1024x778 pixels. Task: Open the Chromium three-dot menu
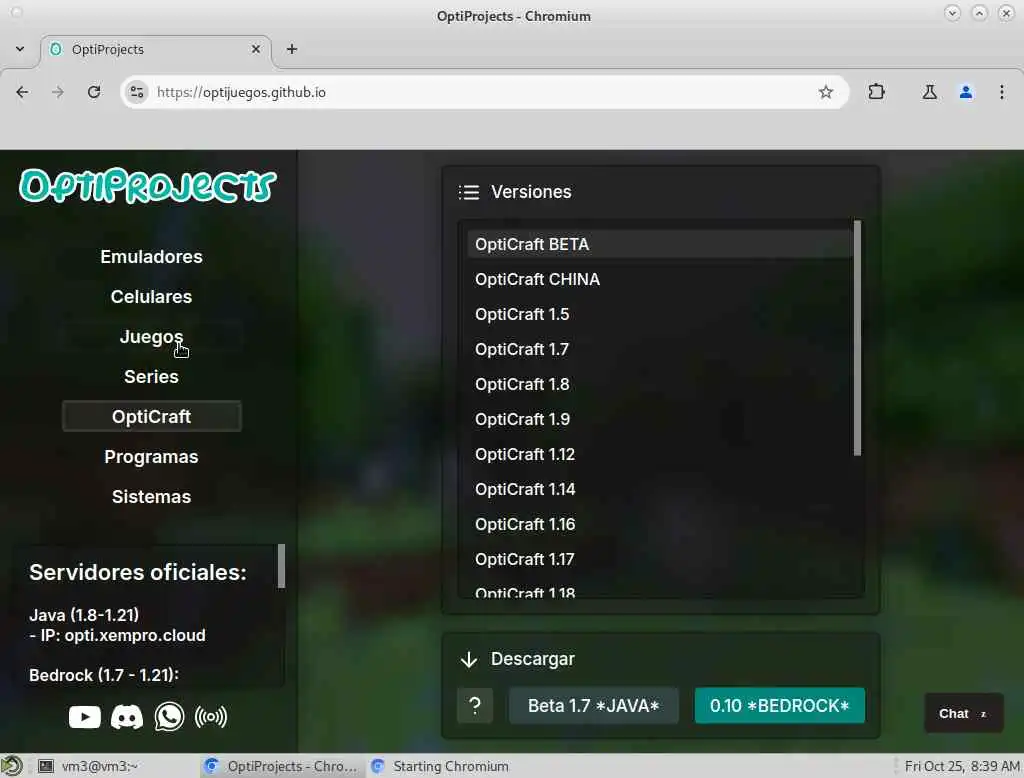tap(1002, 92)
